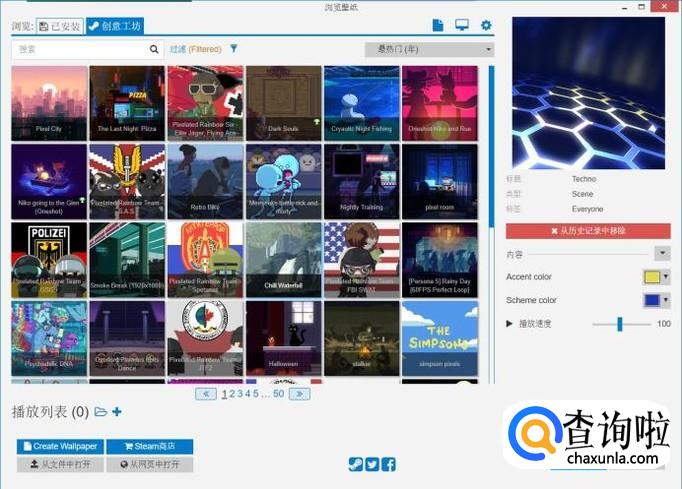Click the magnifier search icon

(154, 49)
